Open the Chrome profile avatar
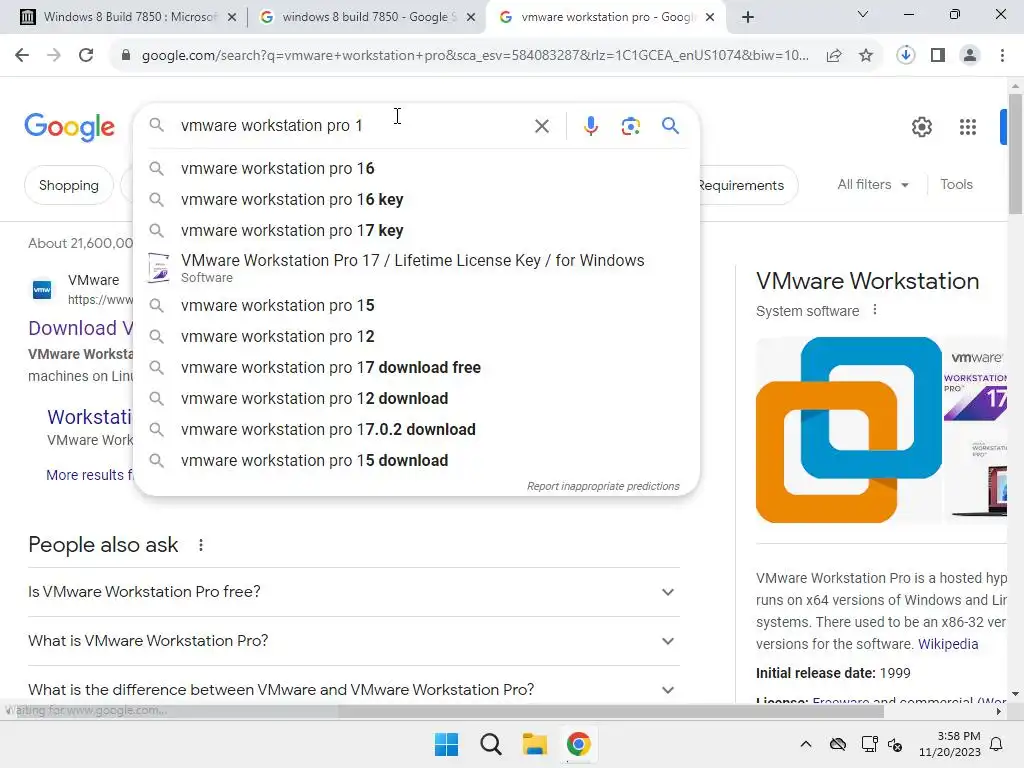Screen dimensions: 1024x768 [x=970, y=56]
